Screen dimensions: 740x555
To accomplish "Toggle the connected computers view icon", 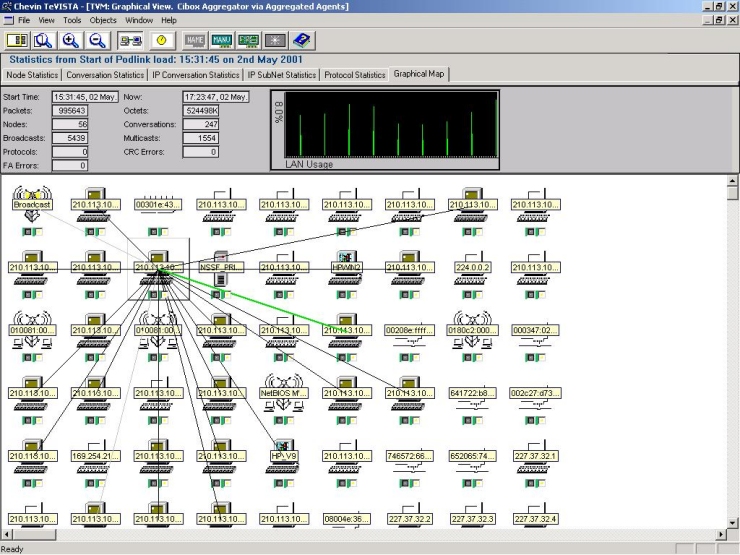I will (130, 41).
